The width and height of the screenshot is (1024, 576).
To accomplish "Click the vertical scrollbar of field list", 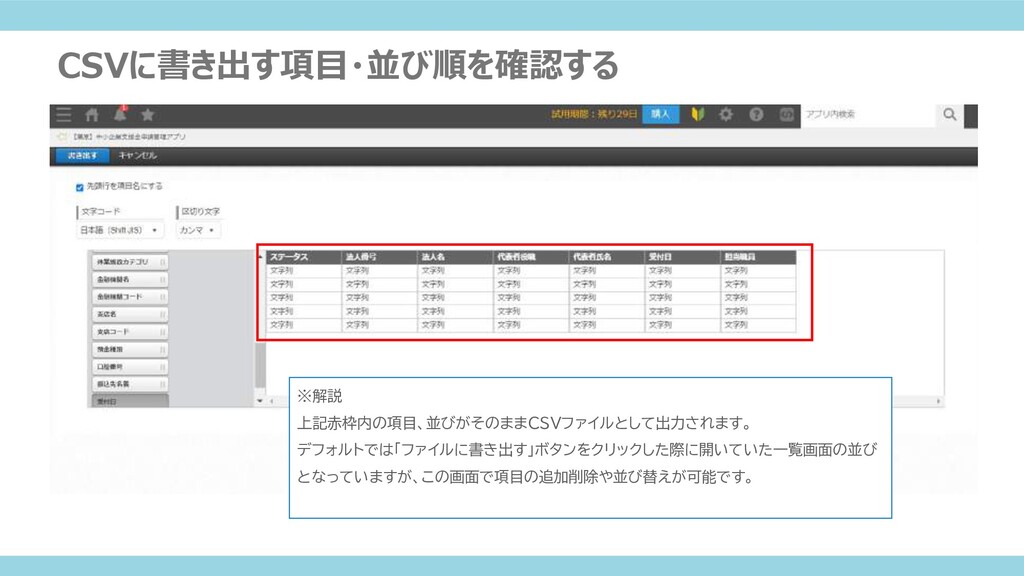I will pyautogui.click(x=261, y=366).
